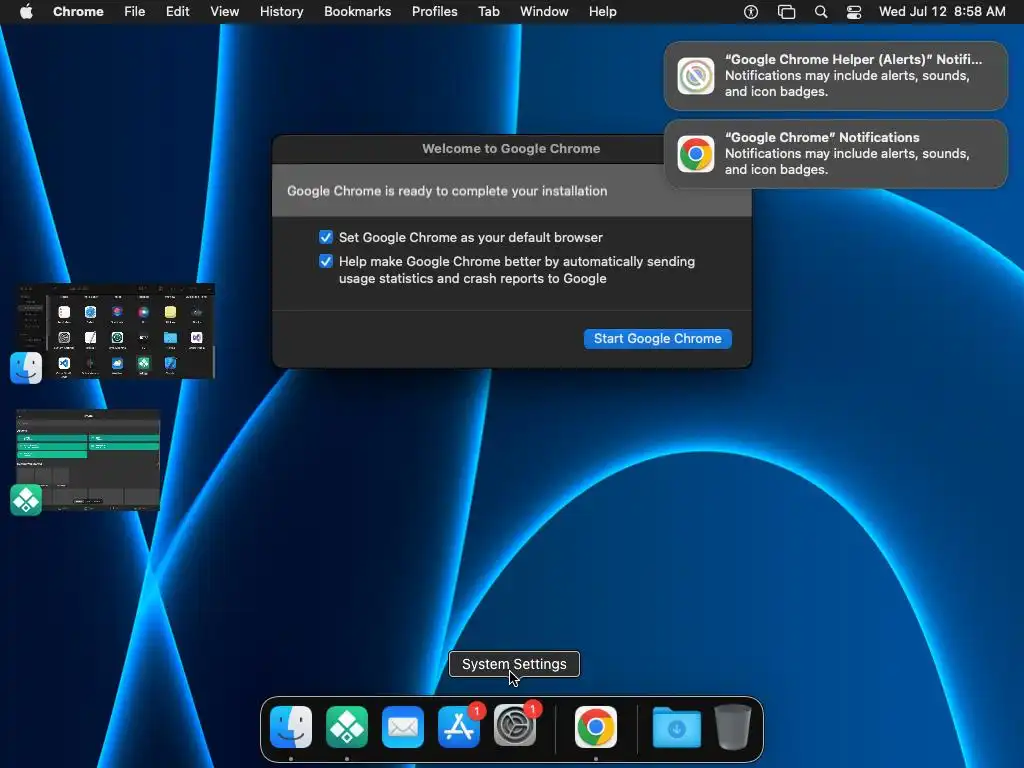Open the Window menu
The image size is (1024, 768).
[544, 12]
